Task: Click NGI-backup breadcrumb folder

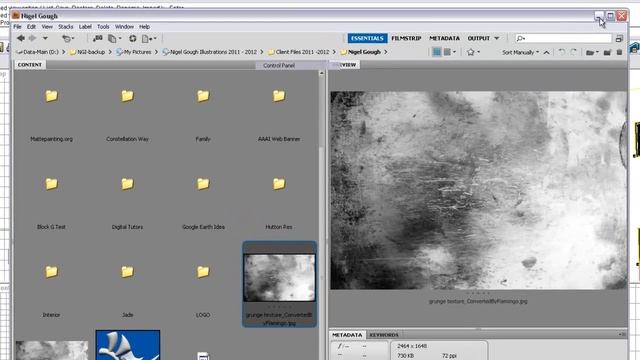Action: tap(88, 52)
